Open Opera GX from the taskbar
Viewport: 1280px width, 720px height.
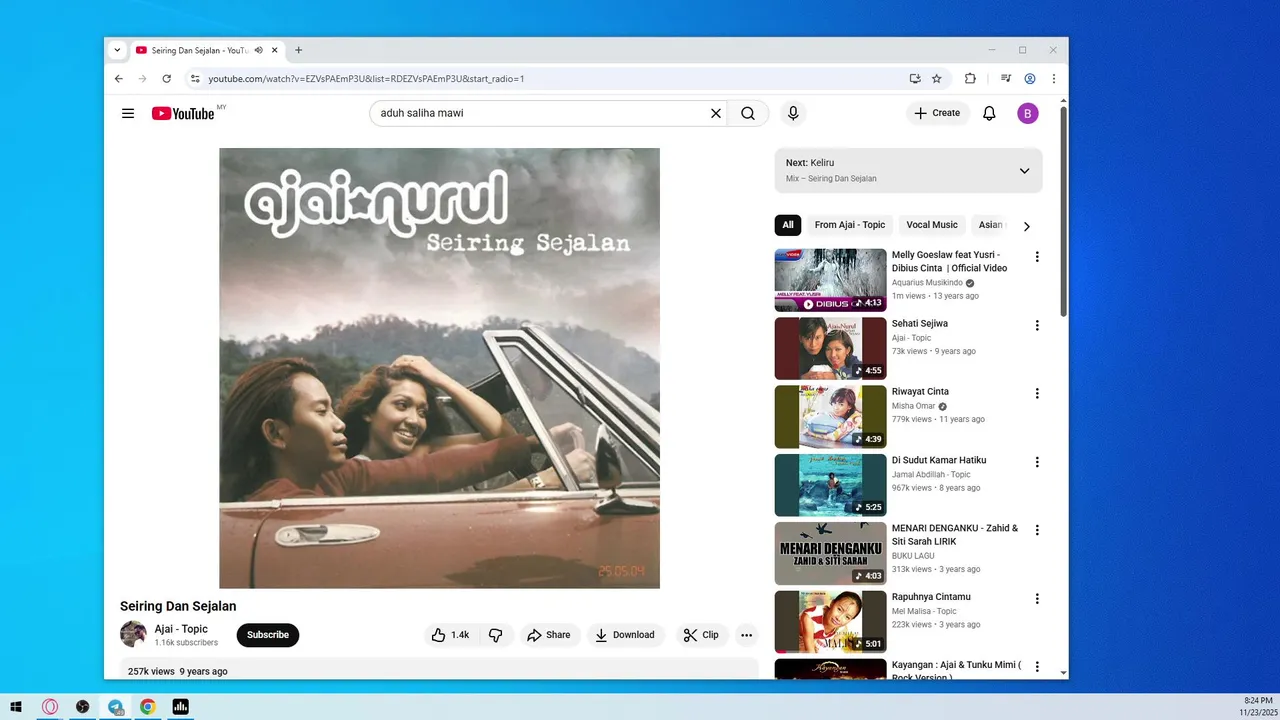click(50, 706)
